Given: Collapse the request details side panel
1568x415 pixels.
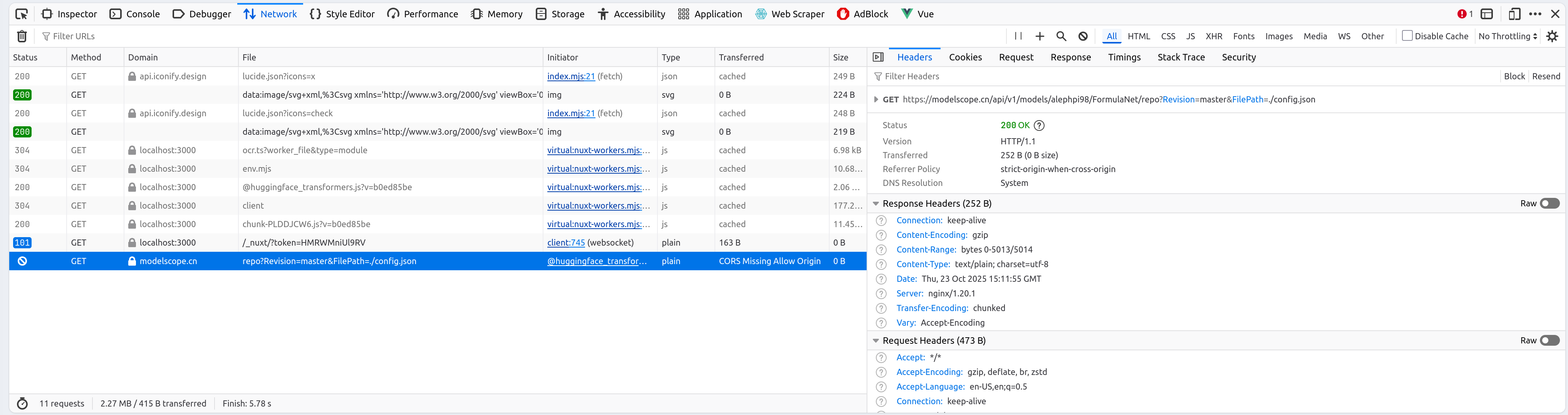Looking at the screenshot, I should [x=878, y=57].
